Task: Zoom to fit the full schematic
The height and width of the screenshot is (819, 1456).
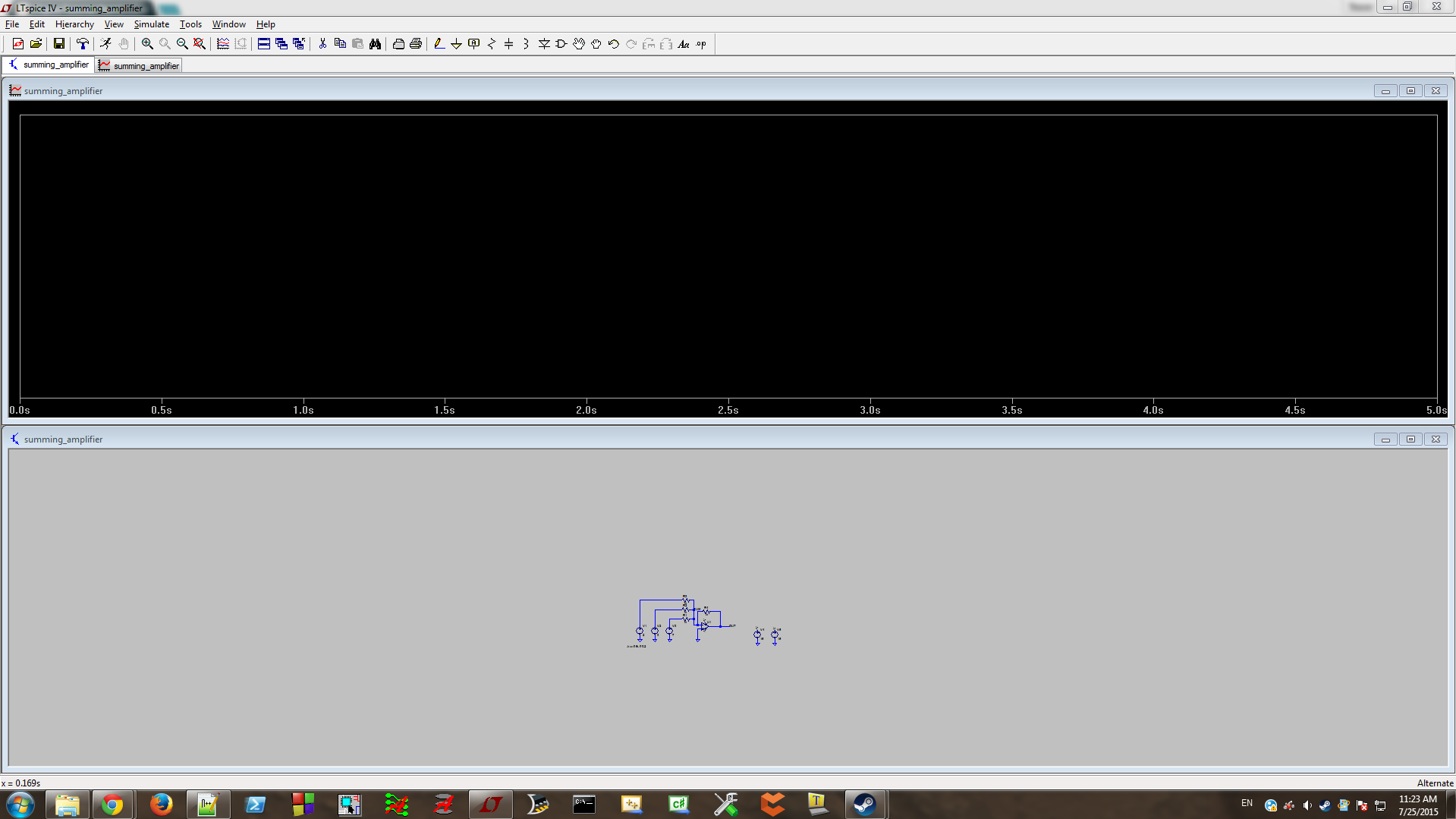Action: click(199, 43)
